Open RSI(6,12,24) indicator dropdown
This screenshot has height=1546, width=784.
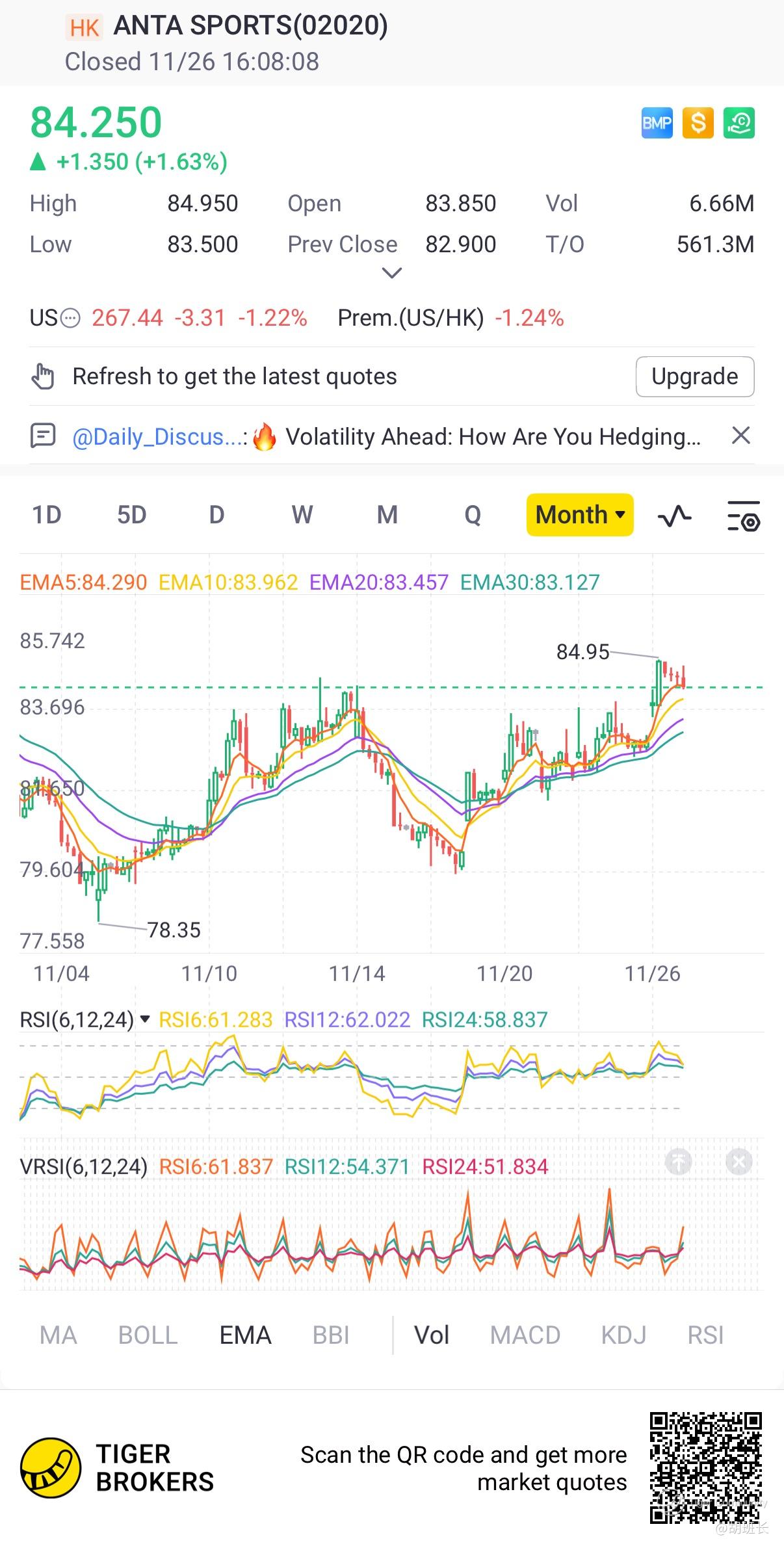pos(85,1020)
